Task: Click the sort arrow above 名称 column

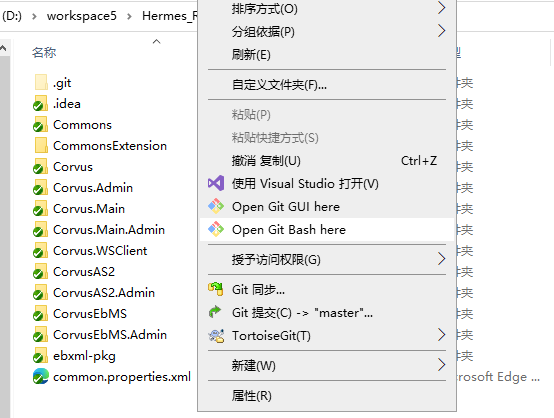Action: coord(157,42)
